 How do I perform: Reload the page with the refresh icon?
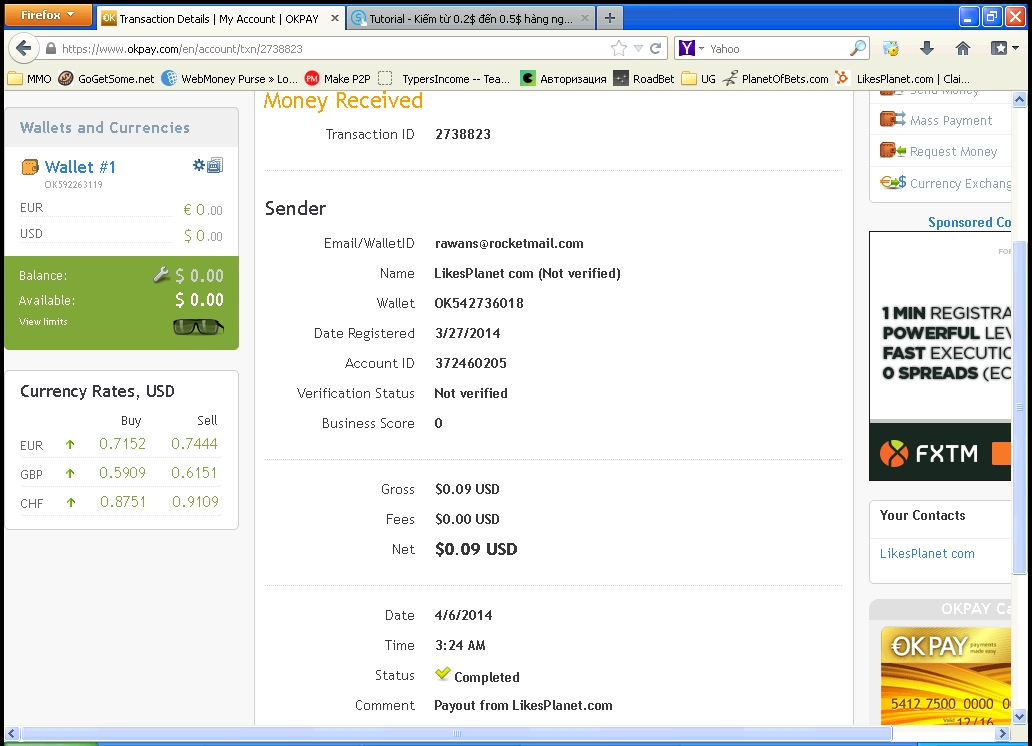click(x=656, y=48)
